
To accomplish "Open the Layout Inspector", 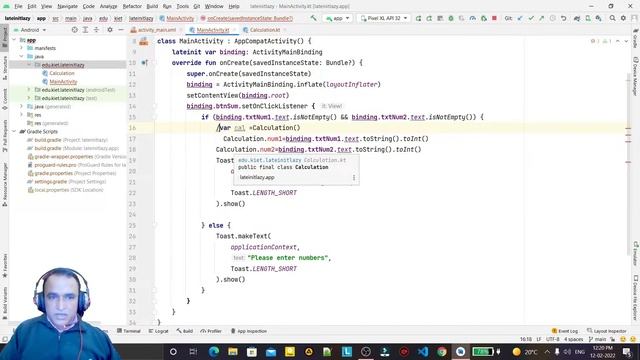I will (607, 331).
